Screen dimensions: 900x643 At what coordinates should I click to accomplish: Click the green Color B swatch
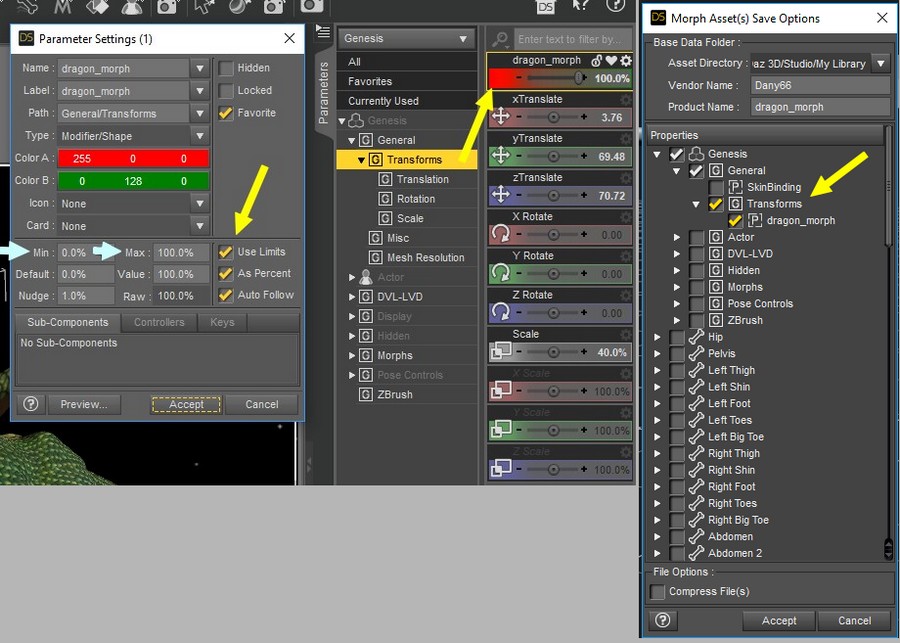133,181
